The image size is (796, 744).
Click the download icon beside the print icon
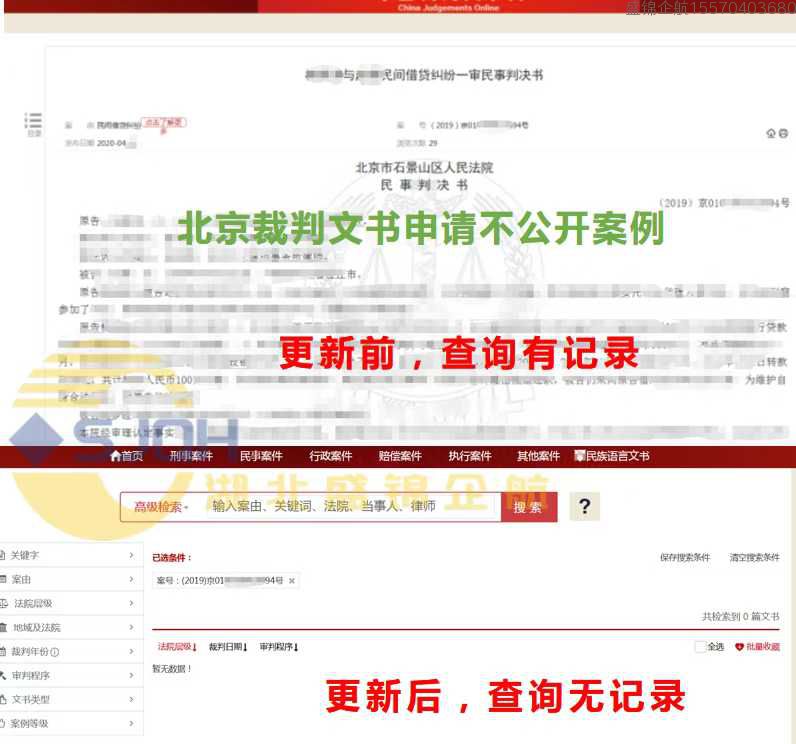click(x=771, y=133)
